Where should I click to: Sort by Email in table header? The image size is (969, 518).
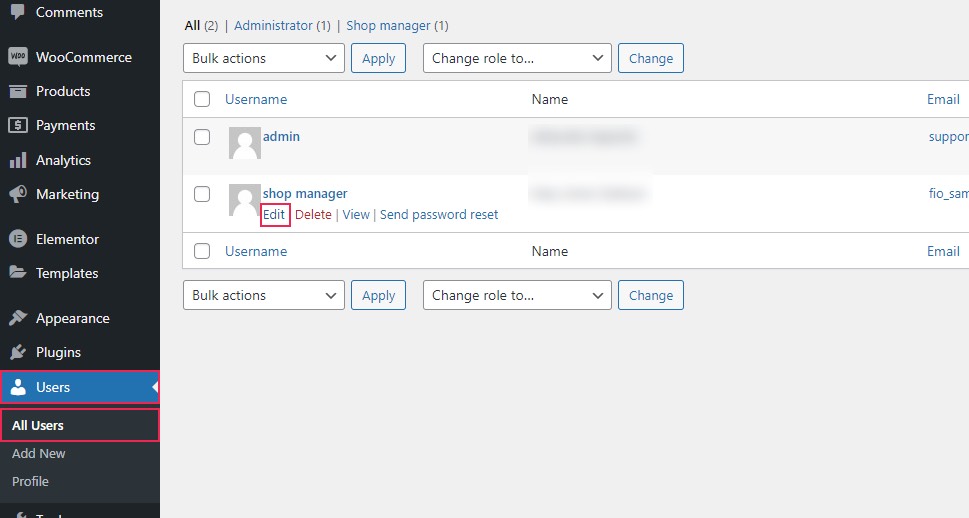pos(943,99)
